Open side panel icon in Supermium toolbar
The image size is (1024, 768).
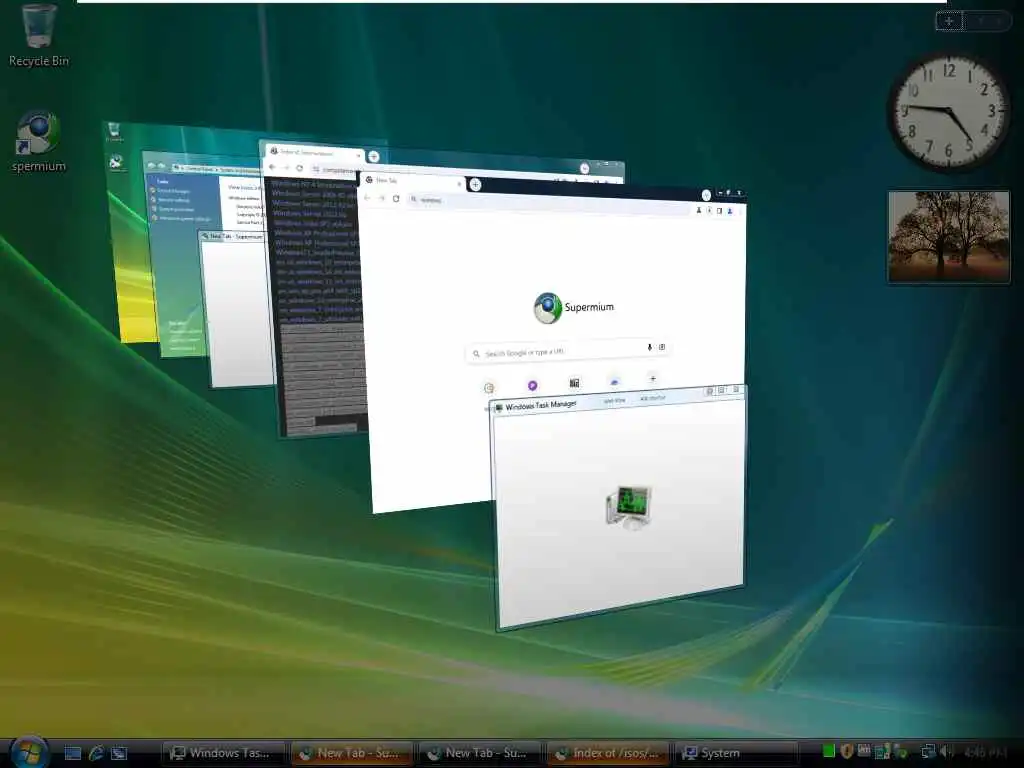(719, 211)
